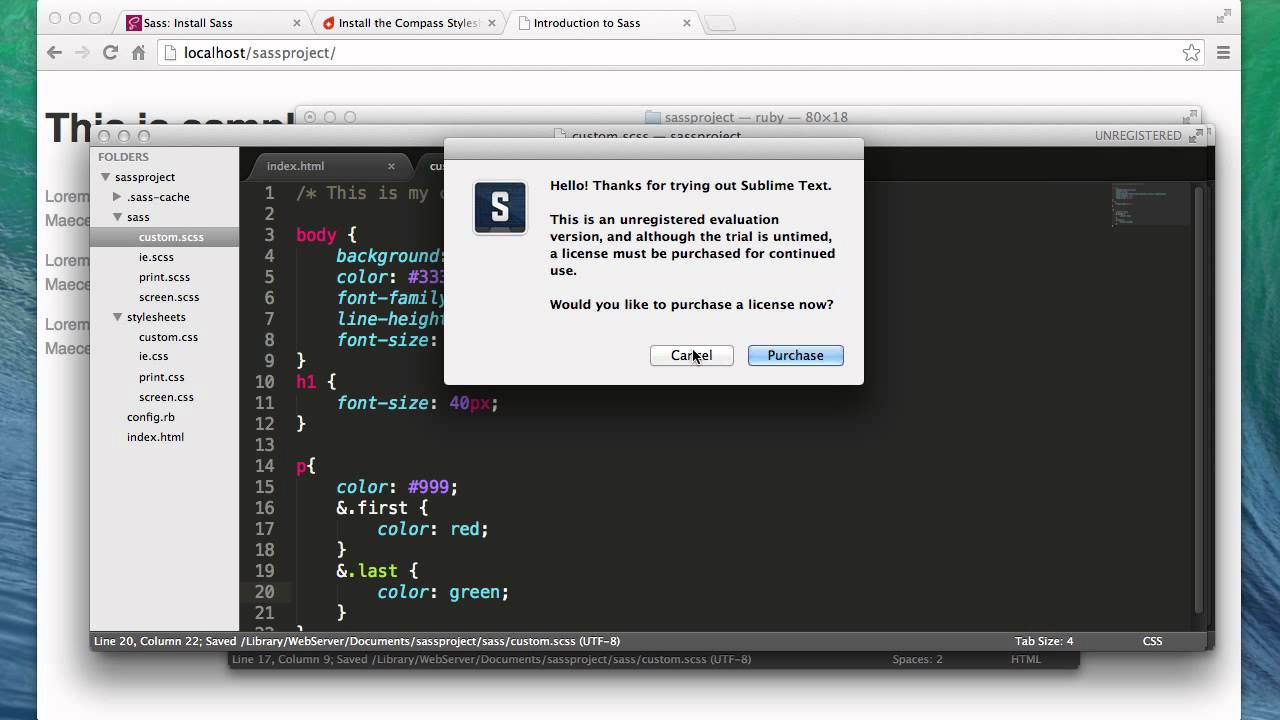
Task: Switch to Install the Compass Stylesheet tab
Action: coord(410,22)
